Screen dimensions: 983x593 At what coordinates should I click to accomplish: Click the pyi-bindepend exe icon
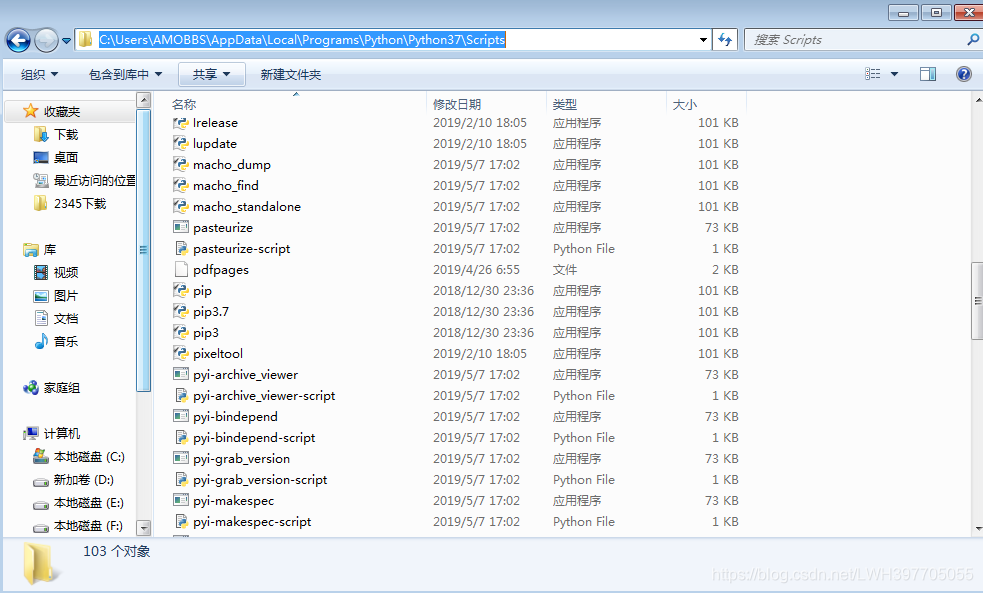coord(181,416)
